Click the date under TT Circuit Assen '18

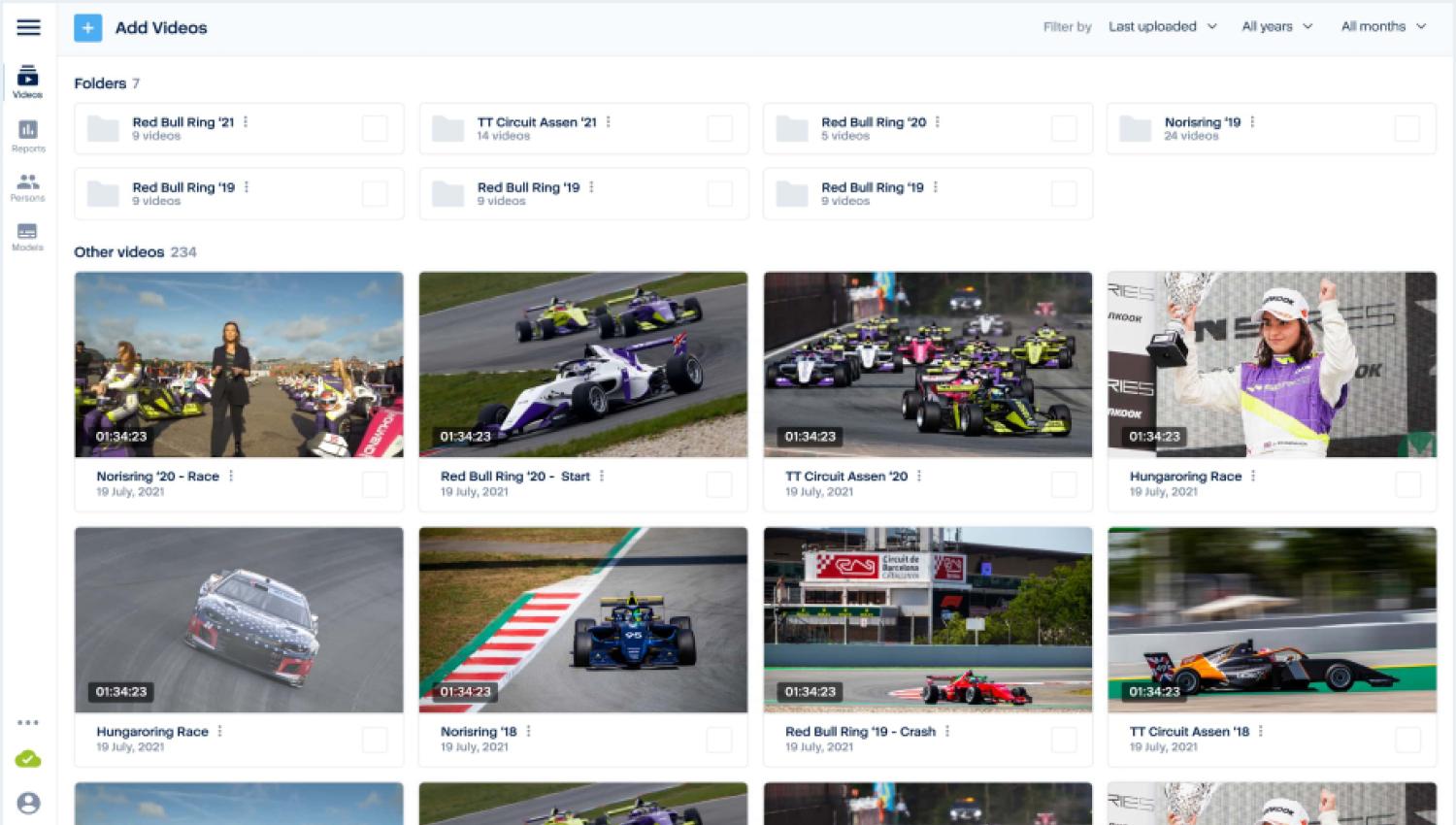[x=1163, y=747]
